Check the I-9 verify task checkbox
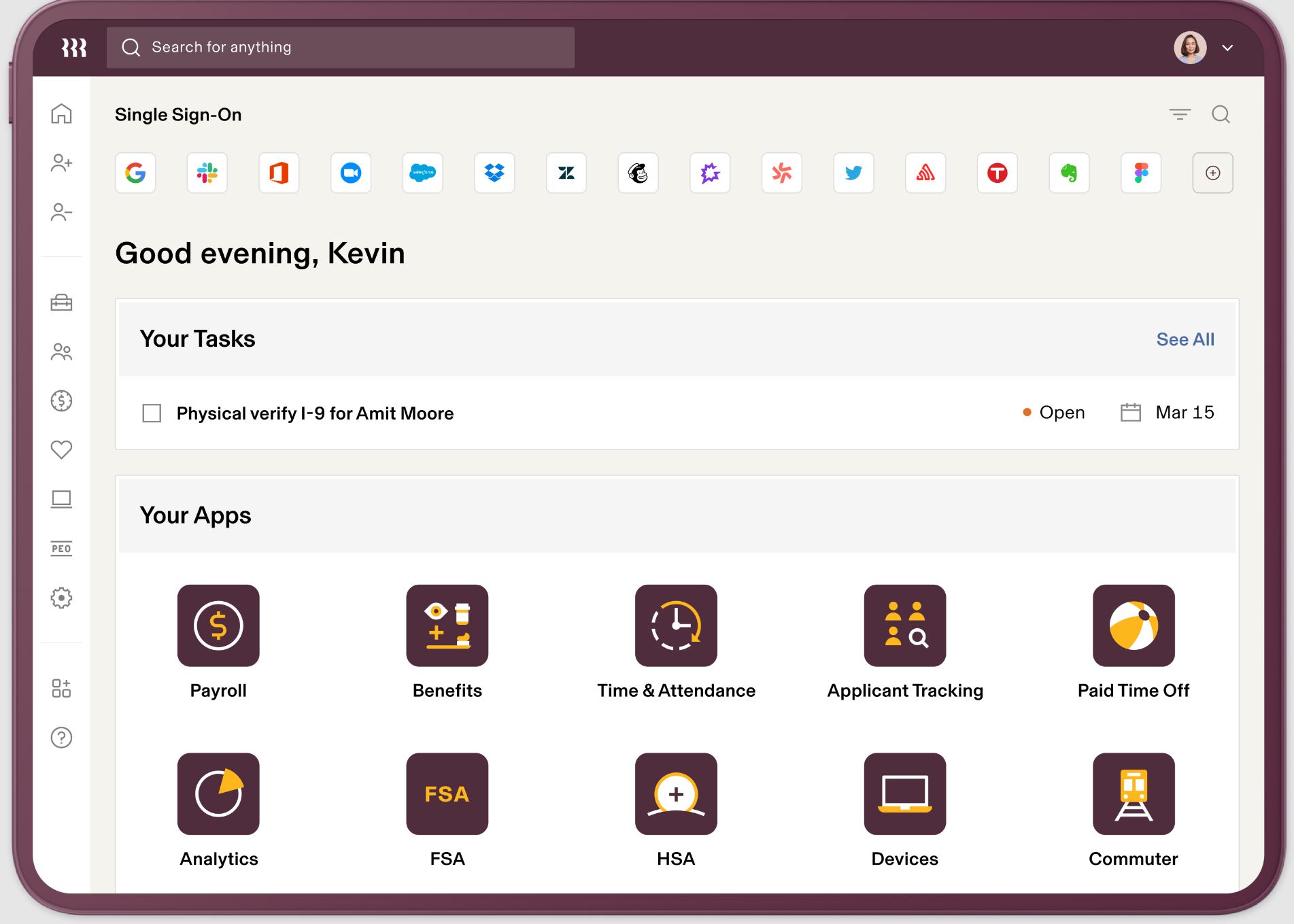1294x924 pixels. point(152,413)
